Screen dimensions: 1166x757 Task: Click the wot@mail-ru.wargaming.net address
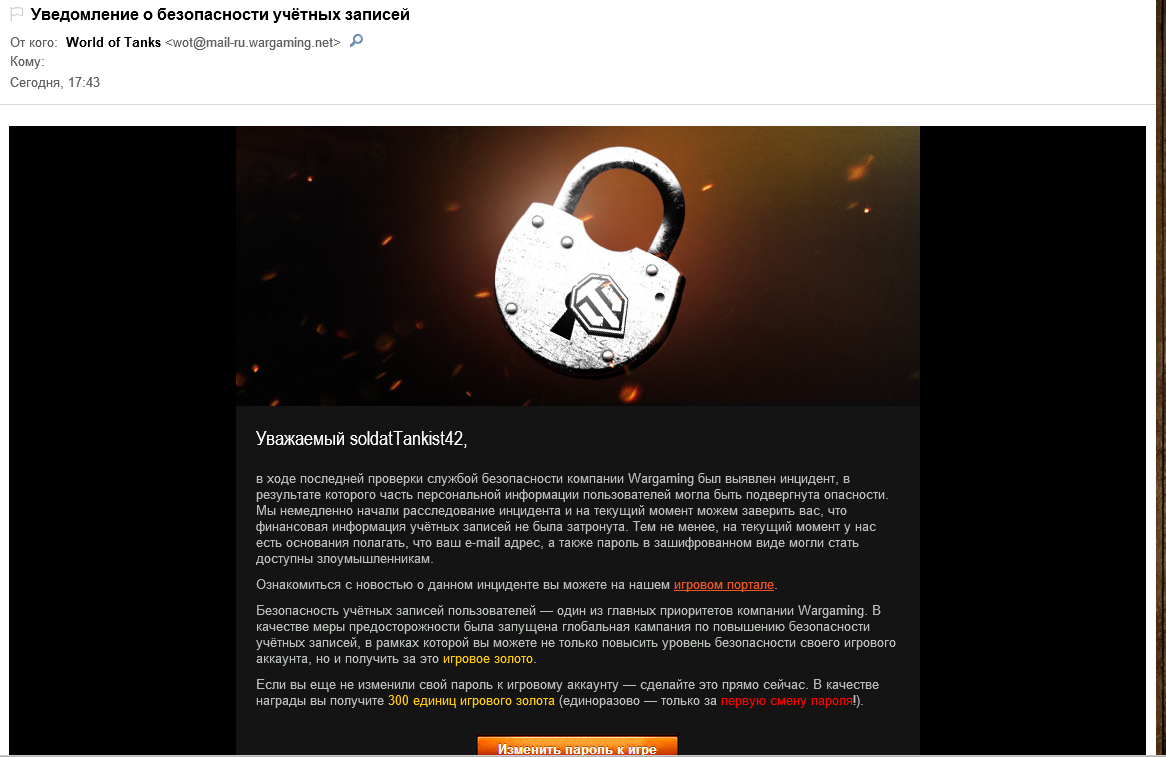(x=253, y=42)
